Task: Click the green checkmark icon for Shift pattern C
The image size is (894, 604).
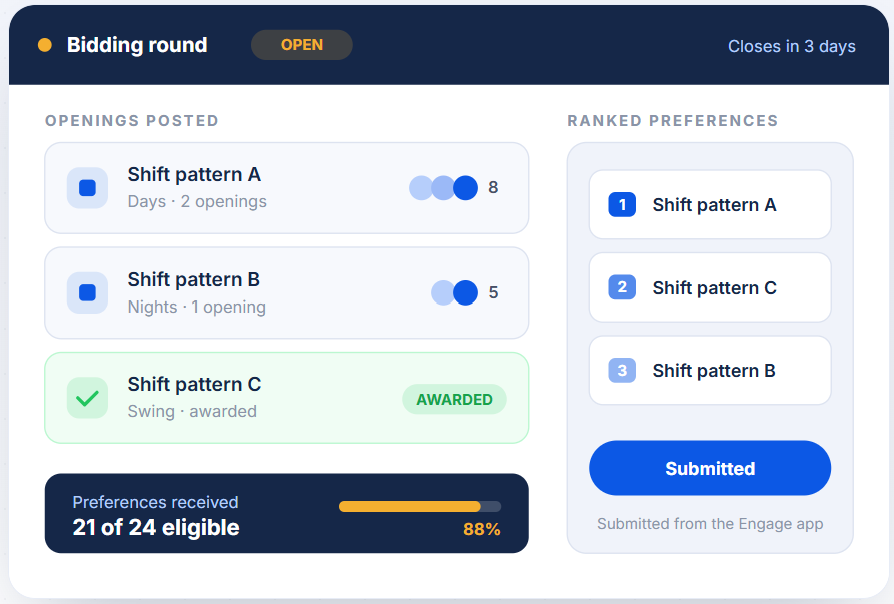Action: (x=87, y=398)
